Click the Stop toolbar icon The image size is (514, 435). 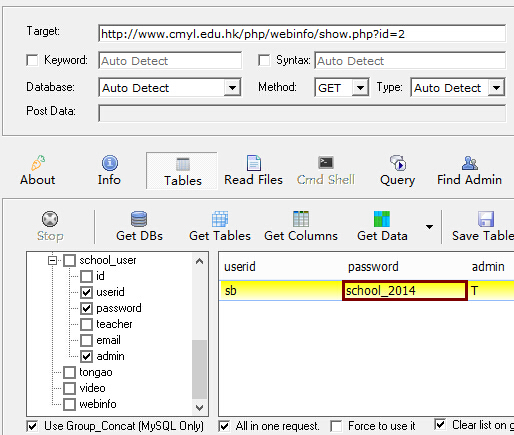pos(50,219)
